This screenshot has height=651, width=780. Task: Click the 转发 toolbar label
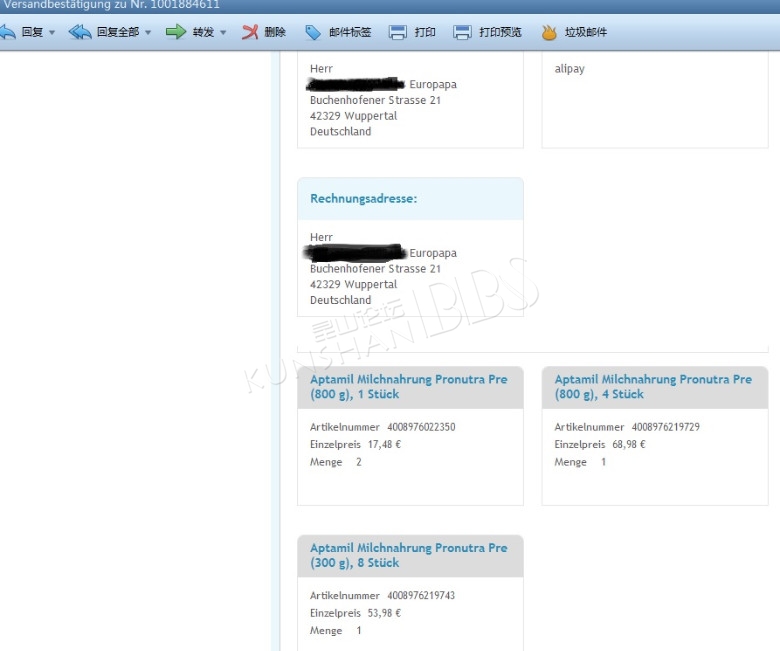coord(203,32)
